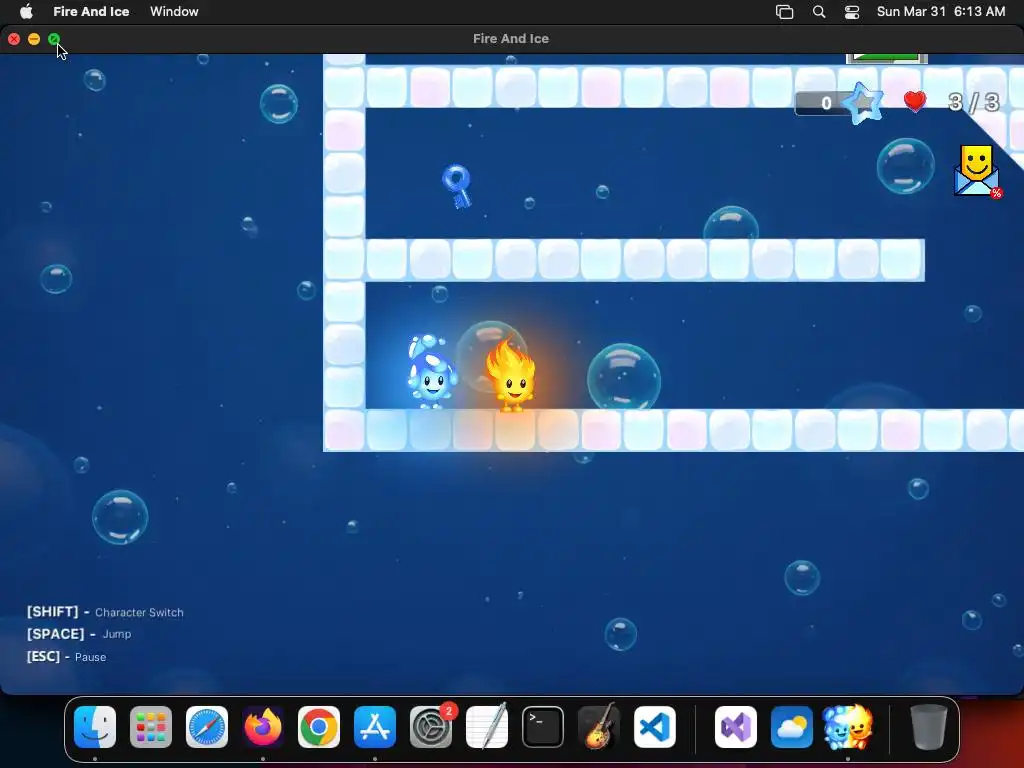Screen dimensions: 1024x768
Task: Open System Settings with badge in Dock
Action: point(431,726)
